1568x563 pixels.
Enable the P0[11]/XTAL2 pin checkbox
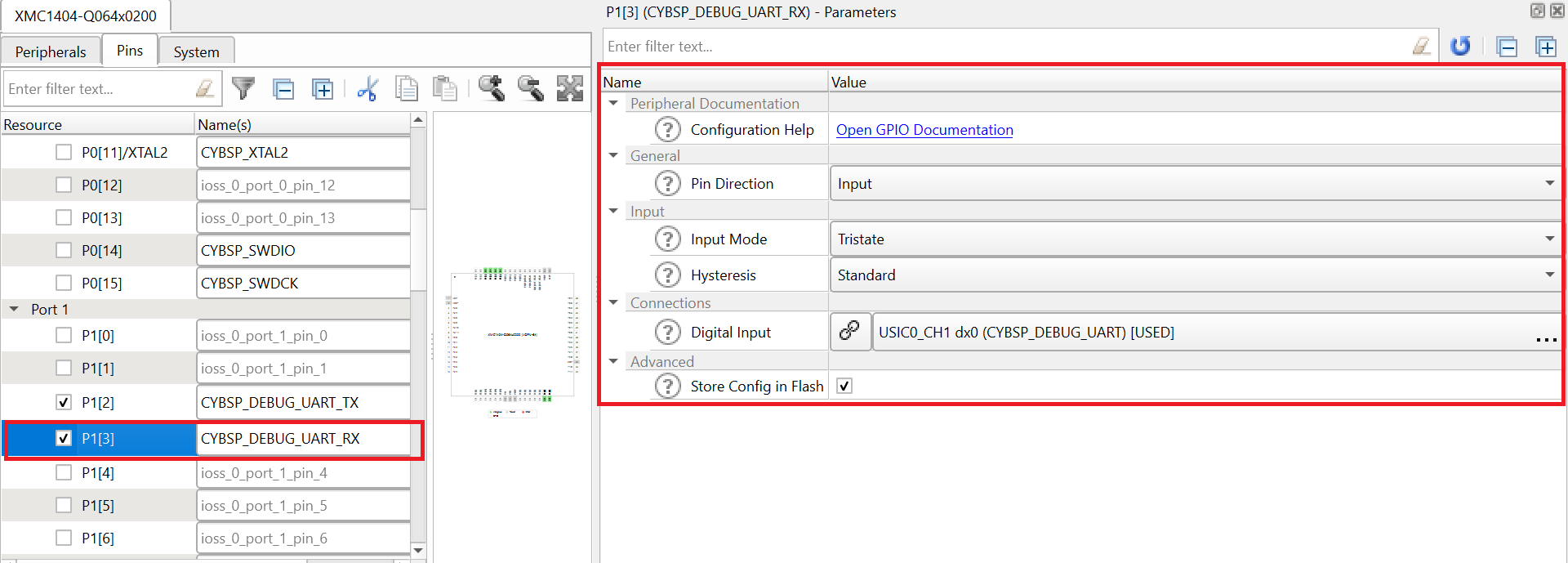point(64,152)
